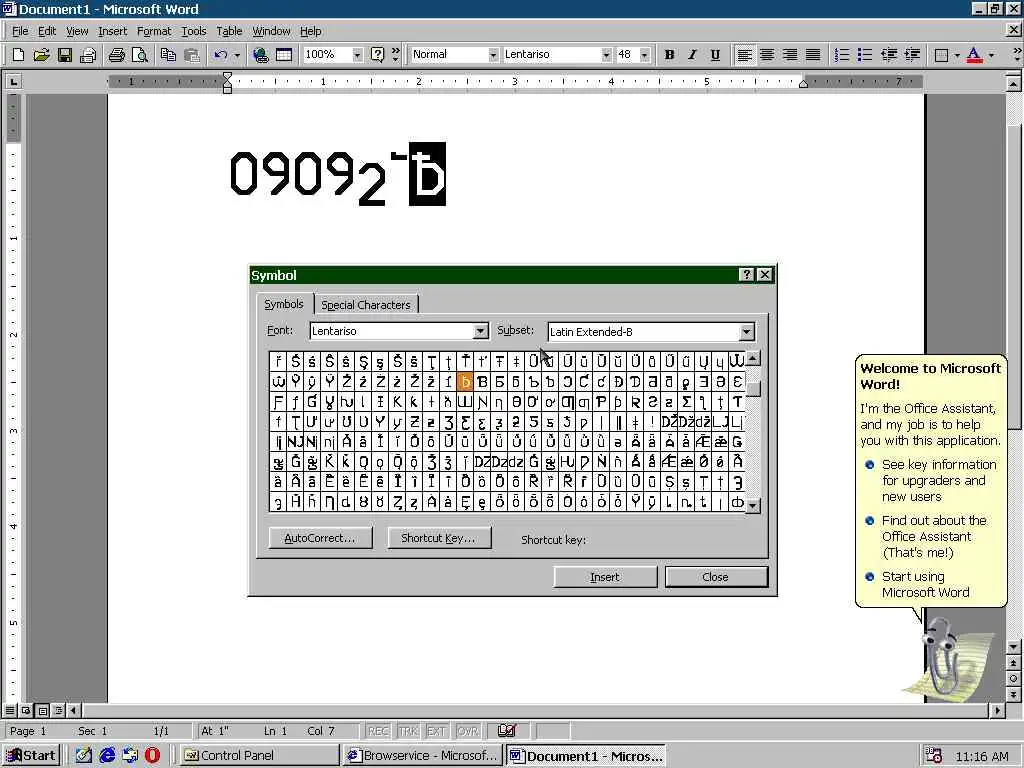The width and height of the screenshot is (1024, 768).
Task: Apply outside border
Action: (941, 55)
